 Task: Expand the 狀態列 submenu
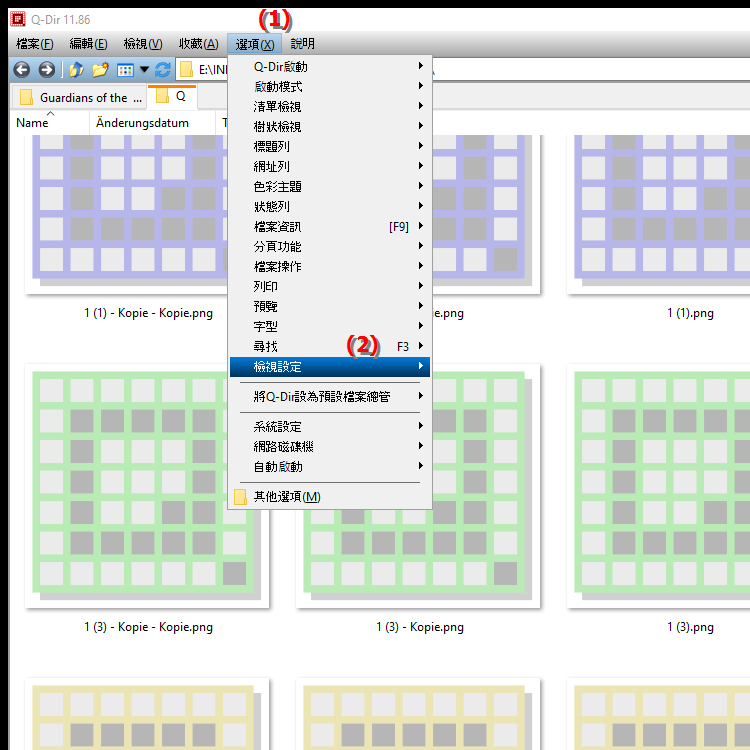coord(330,207)
